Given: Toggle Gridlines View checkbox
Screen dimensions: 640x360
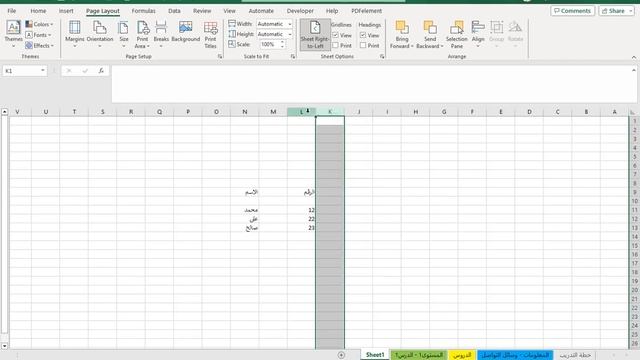Looking at the screenshot, I should tap(336, 36).
